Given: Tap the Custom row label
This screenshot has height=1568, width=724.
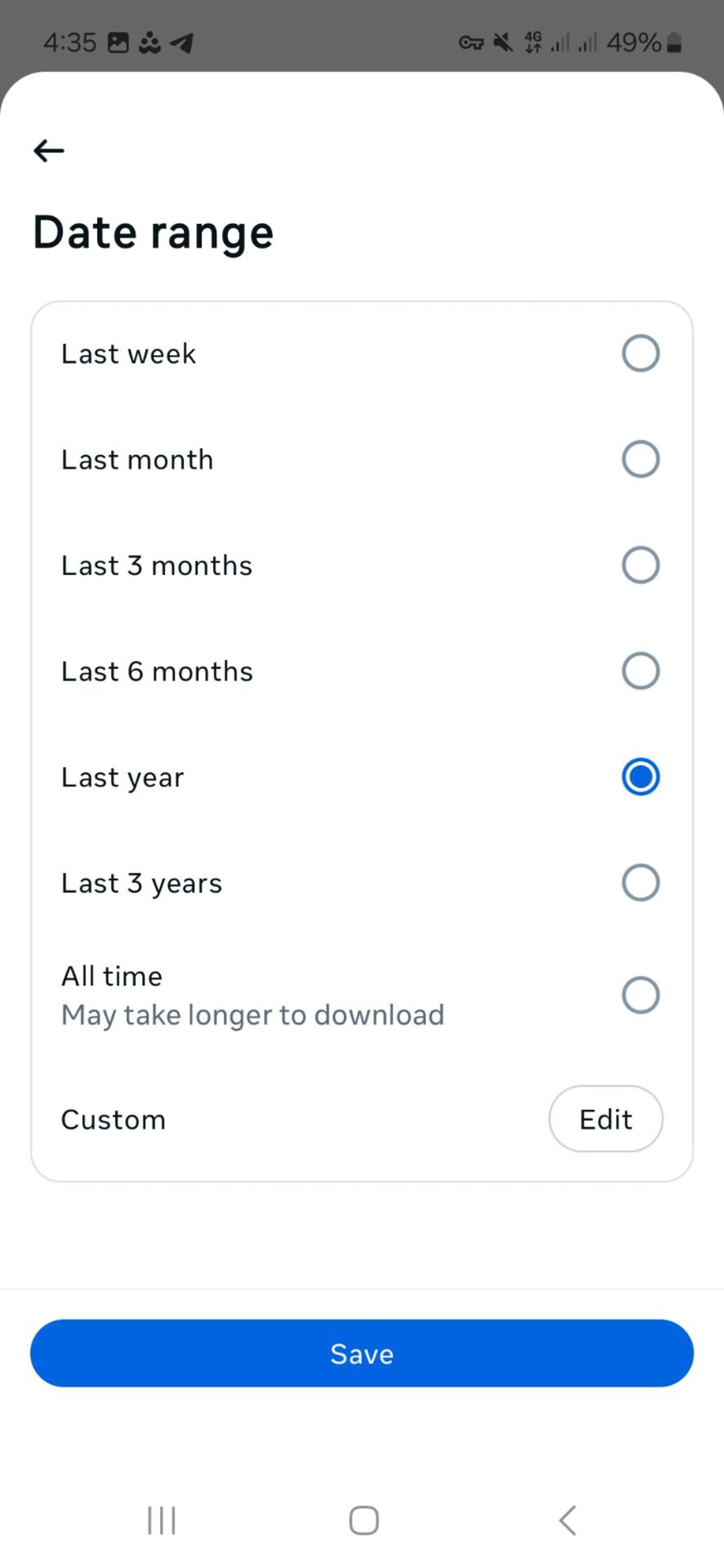Looking at the screenshot, I should tap(113, 1120).
